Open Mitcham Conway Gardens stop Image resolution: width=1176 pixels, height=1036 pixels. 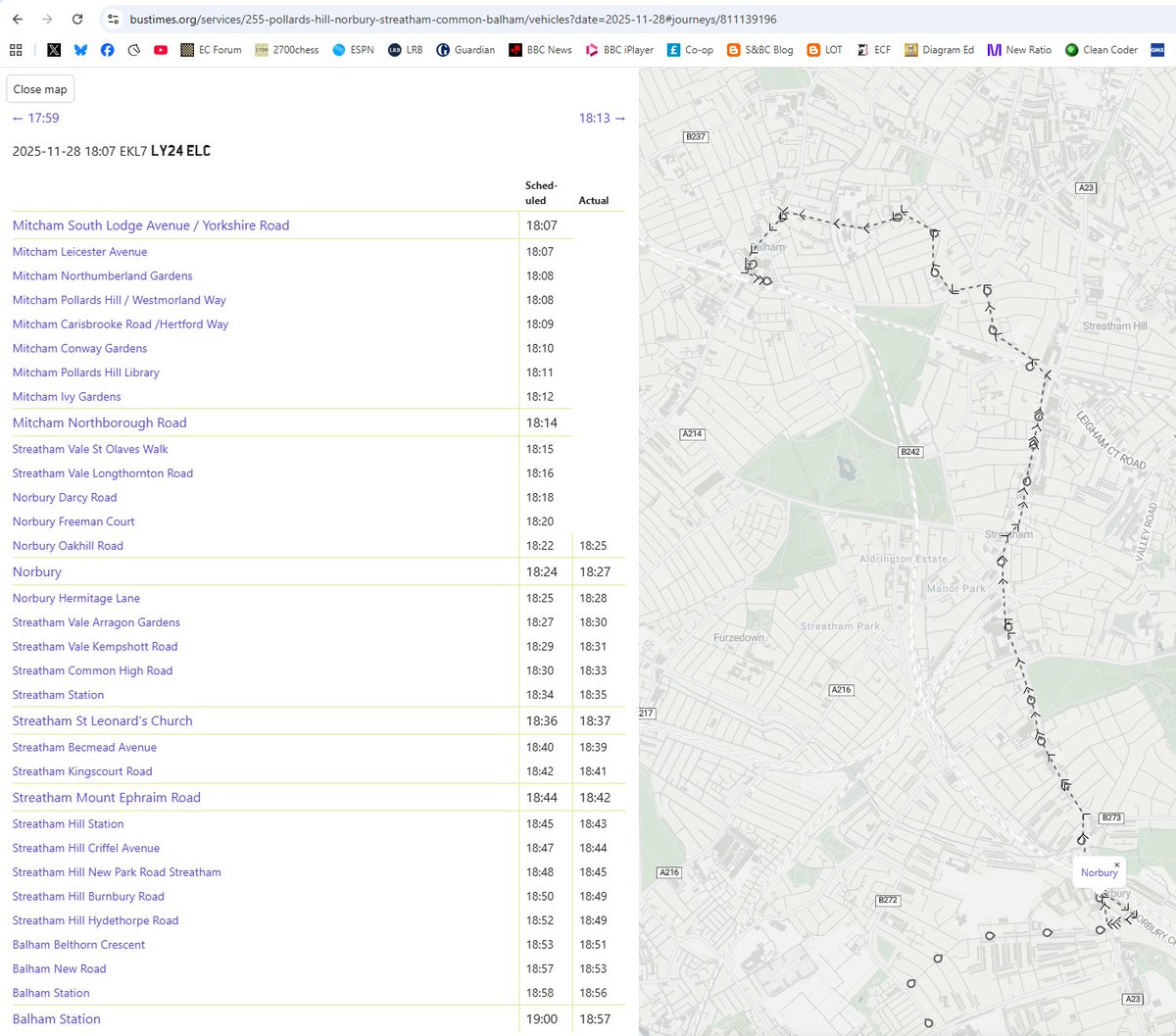tap(79, 349)
